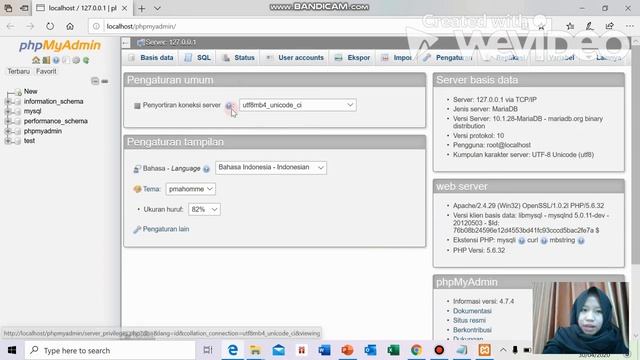Refresh the browser page
Viewport: 640px width, 360px height.
pos(50,26)
